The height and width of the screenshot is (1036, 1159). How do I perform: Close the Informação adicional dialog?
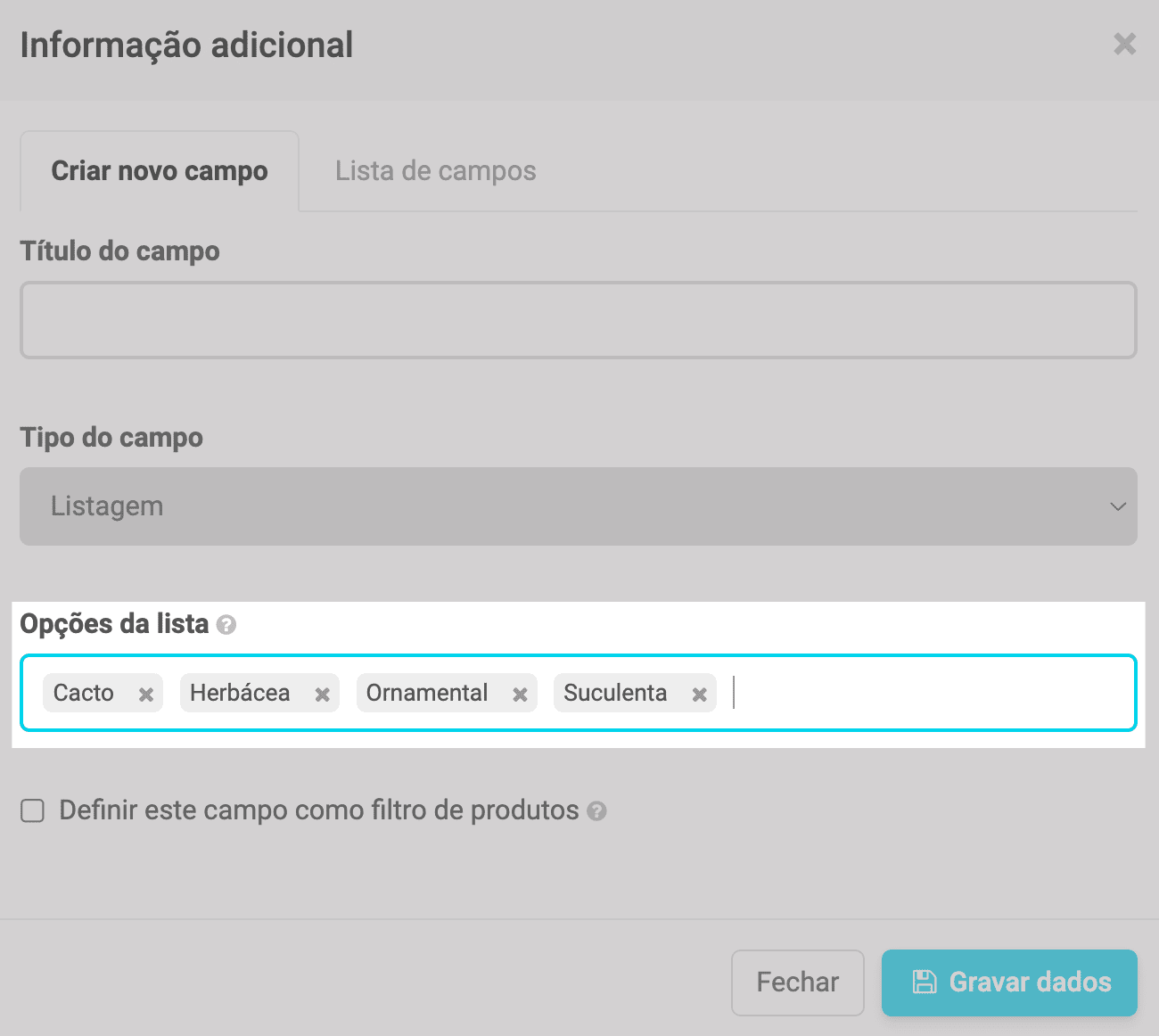1124,44
